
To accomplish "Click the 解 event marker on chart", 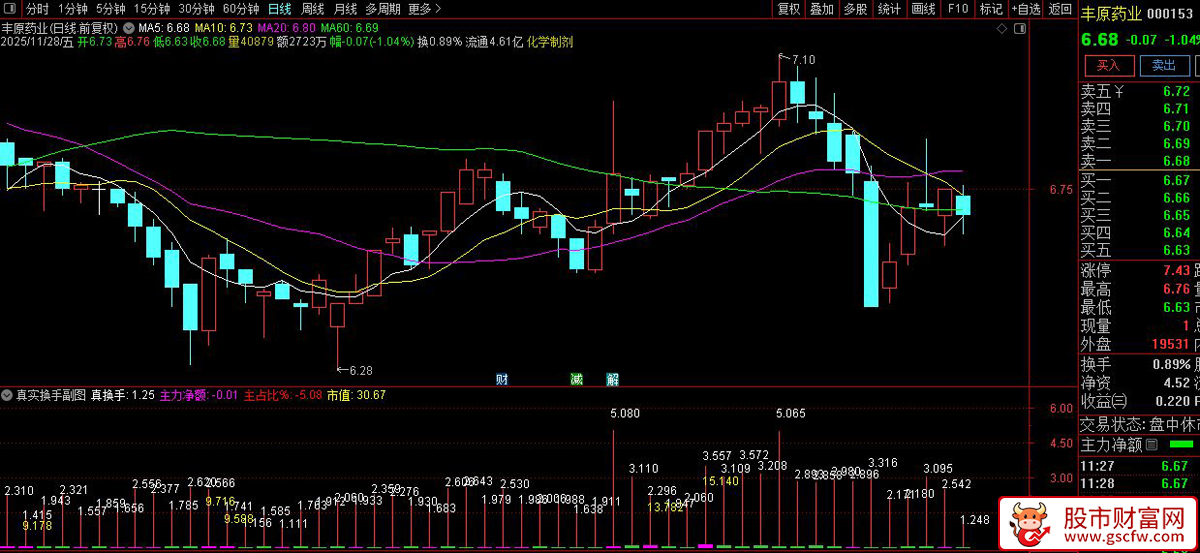I will pyautogui.click(x=612, y=379).
